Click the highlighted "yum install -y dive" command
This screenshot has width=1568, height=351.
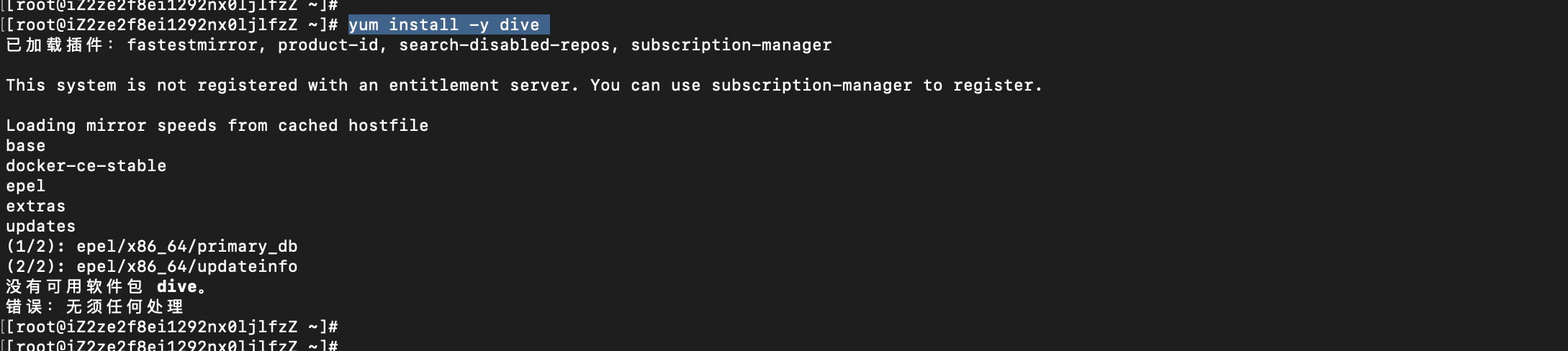[x=444, y=25]
